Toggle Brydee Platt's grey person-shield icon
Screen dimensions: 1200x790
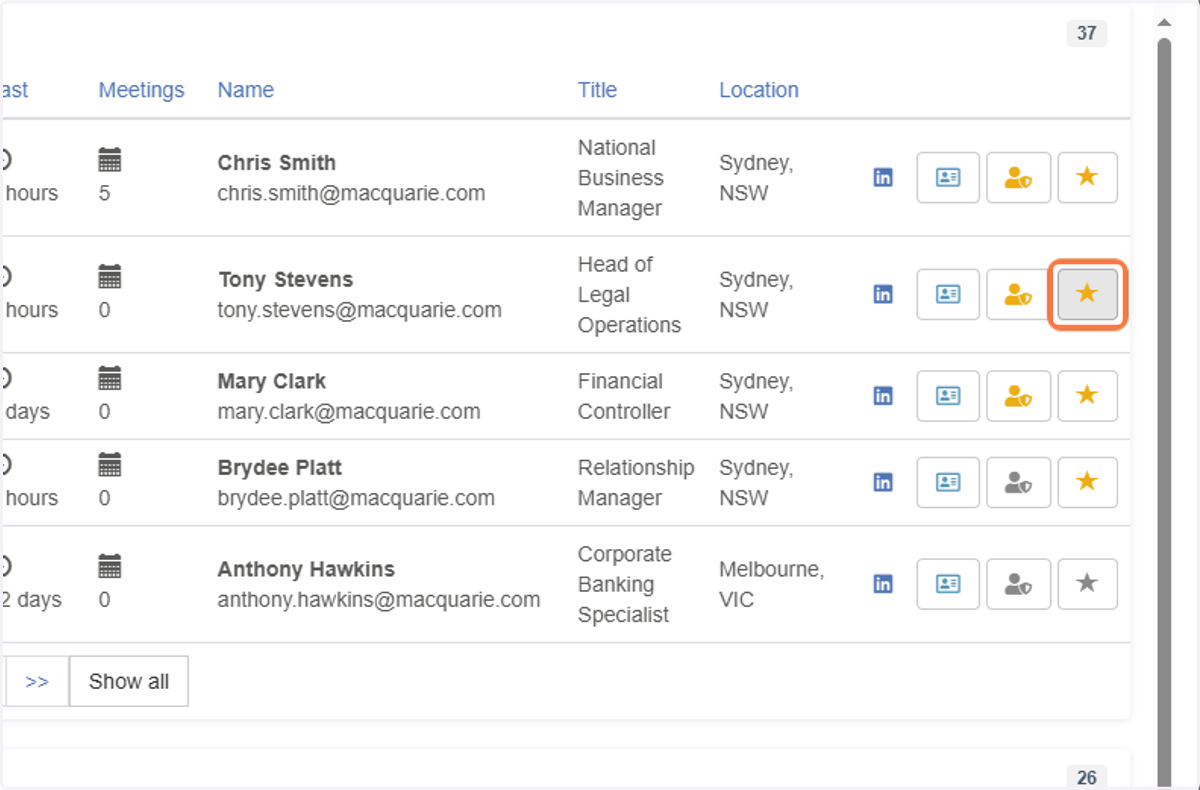click(1018, 482)
